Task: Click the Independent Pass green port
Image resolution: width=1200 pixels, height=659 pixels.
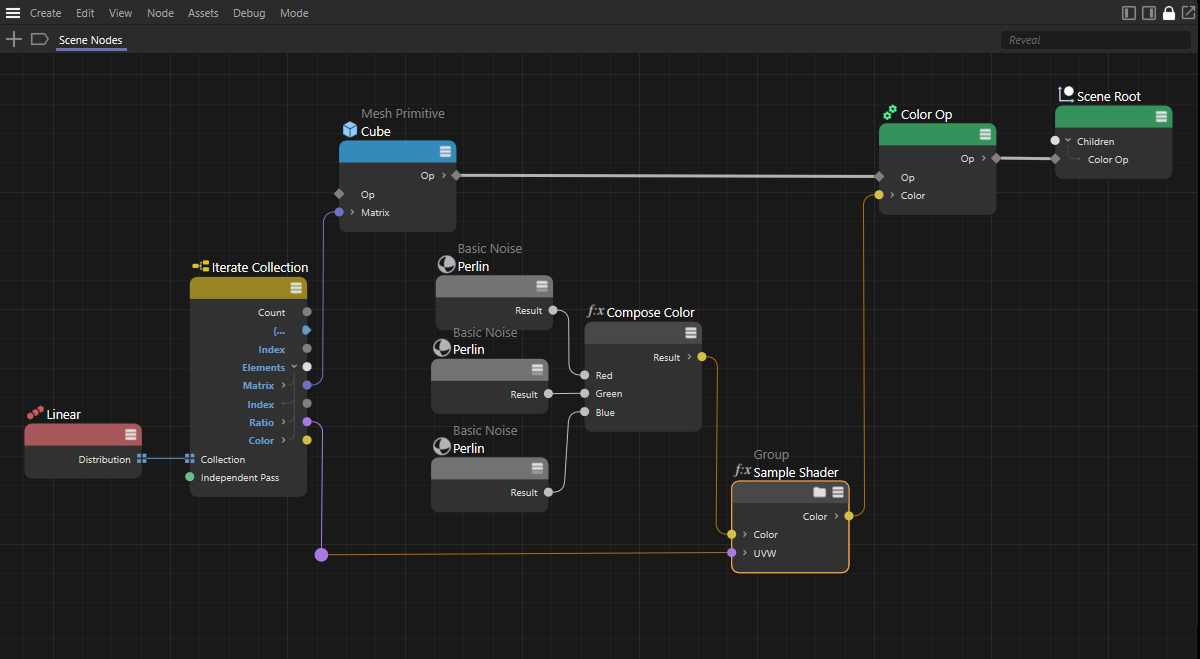Action: [190, 477]
